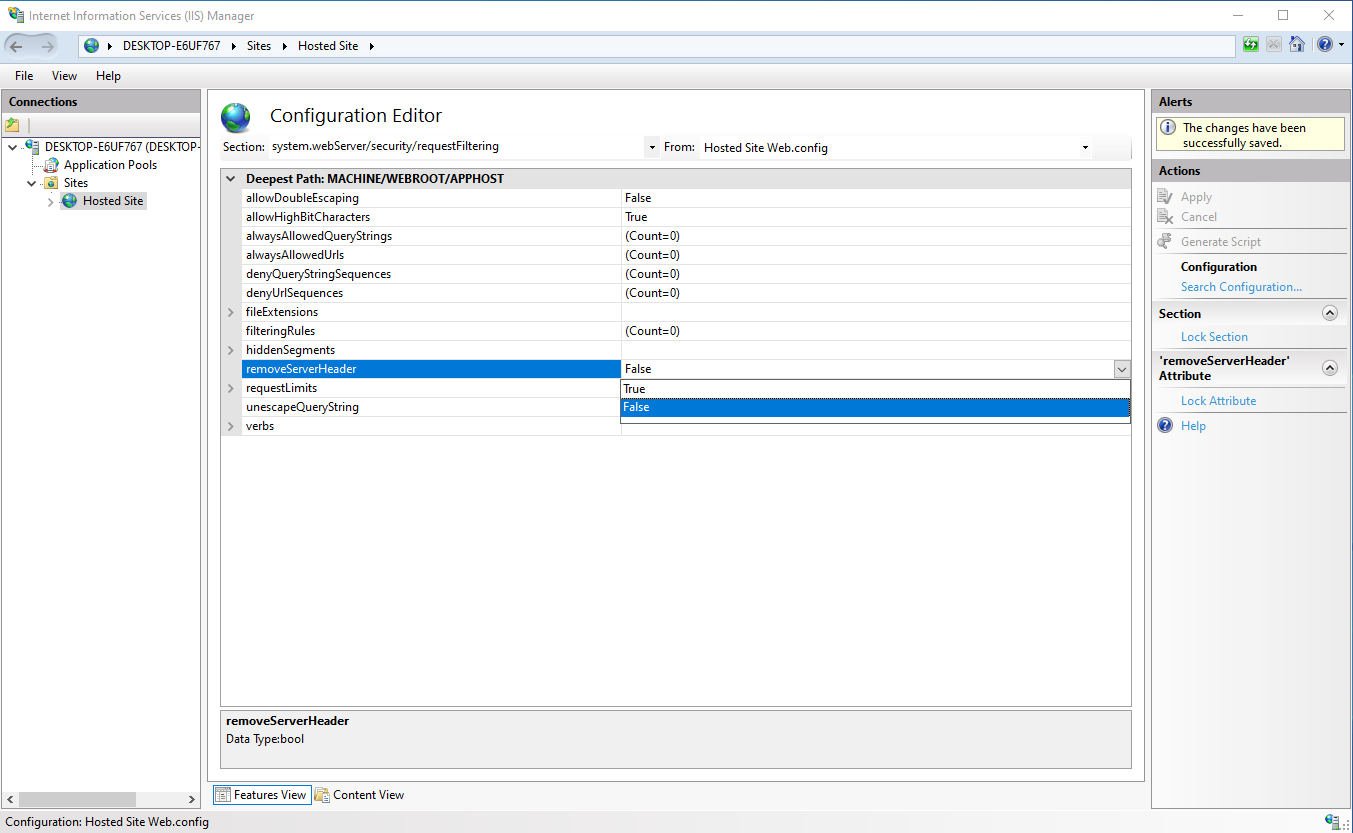
Task: Open the View menu
Action: [x=64, y=75]
